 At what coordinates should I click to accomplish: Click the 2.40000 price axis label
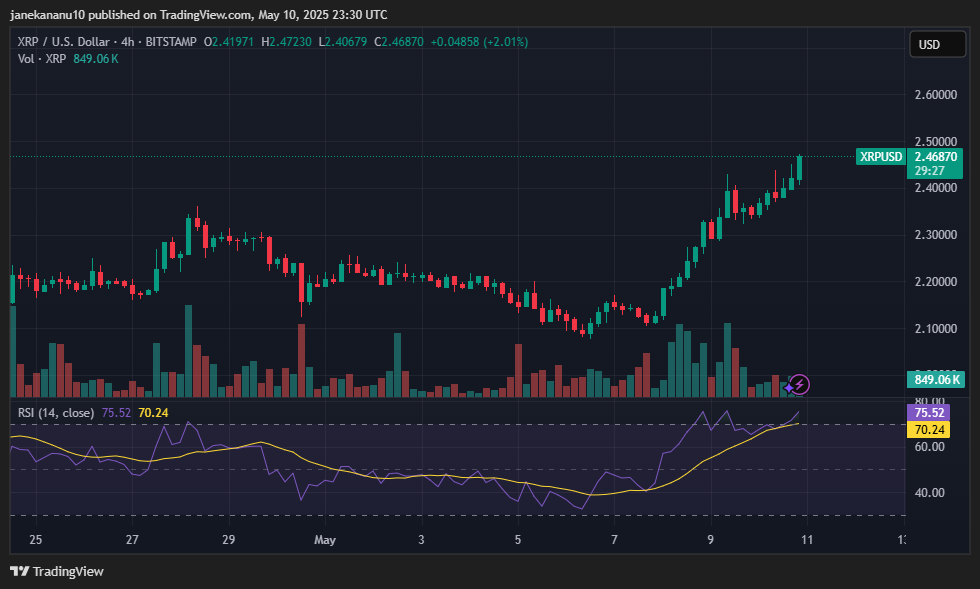[936, 188]
